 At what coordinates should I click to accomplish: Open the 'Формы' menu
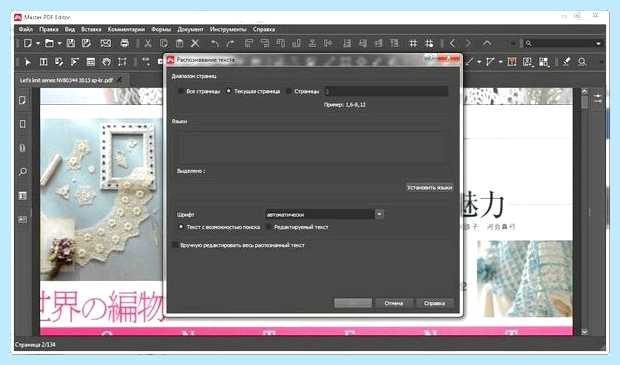point(161,29)
